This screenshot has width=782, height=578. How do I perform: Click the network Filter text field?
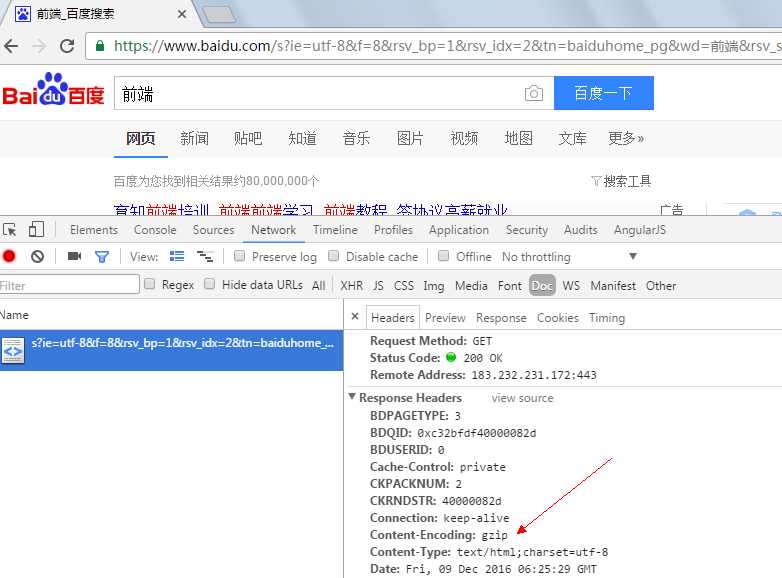coord(69,285)
